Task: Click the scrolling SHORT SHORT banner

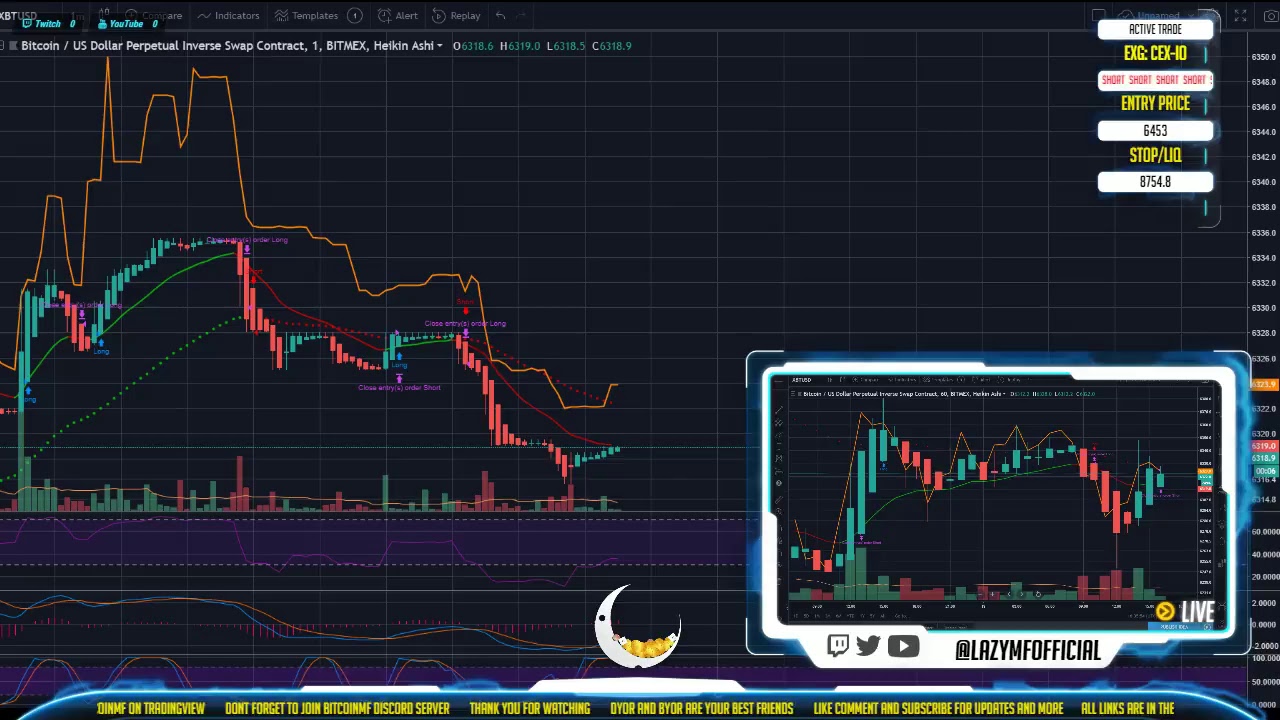Action: coord(1155,80)
